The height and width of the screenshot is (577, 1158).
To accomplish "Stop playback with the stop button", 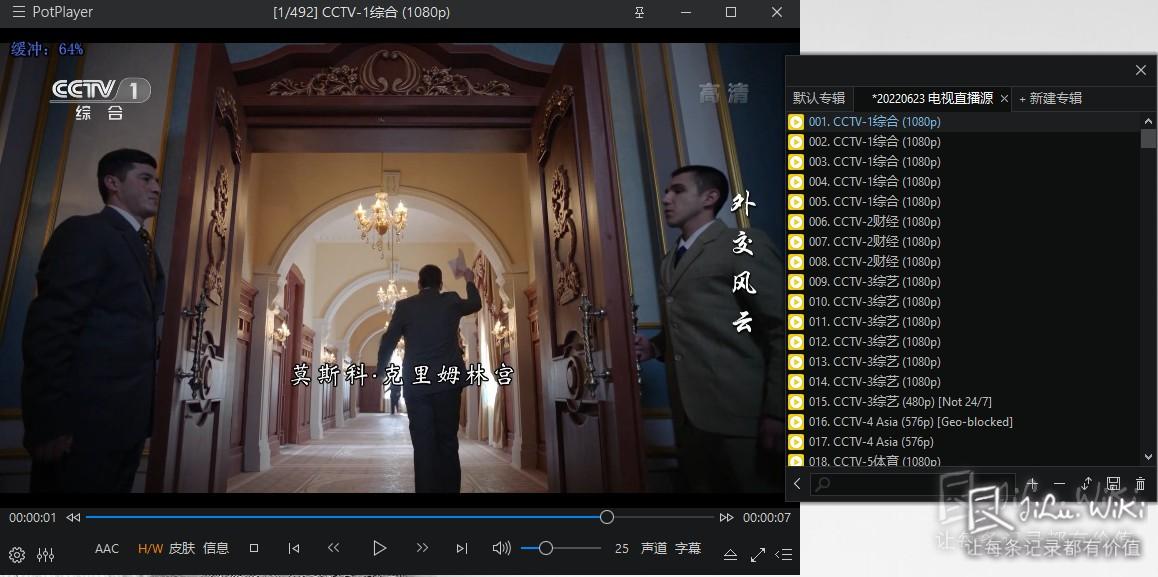I will (254, 548).
